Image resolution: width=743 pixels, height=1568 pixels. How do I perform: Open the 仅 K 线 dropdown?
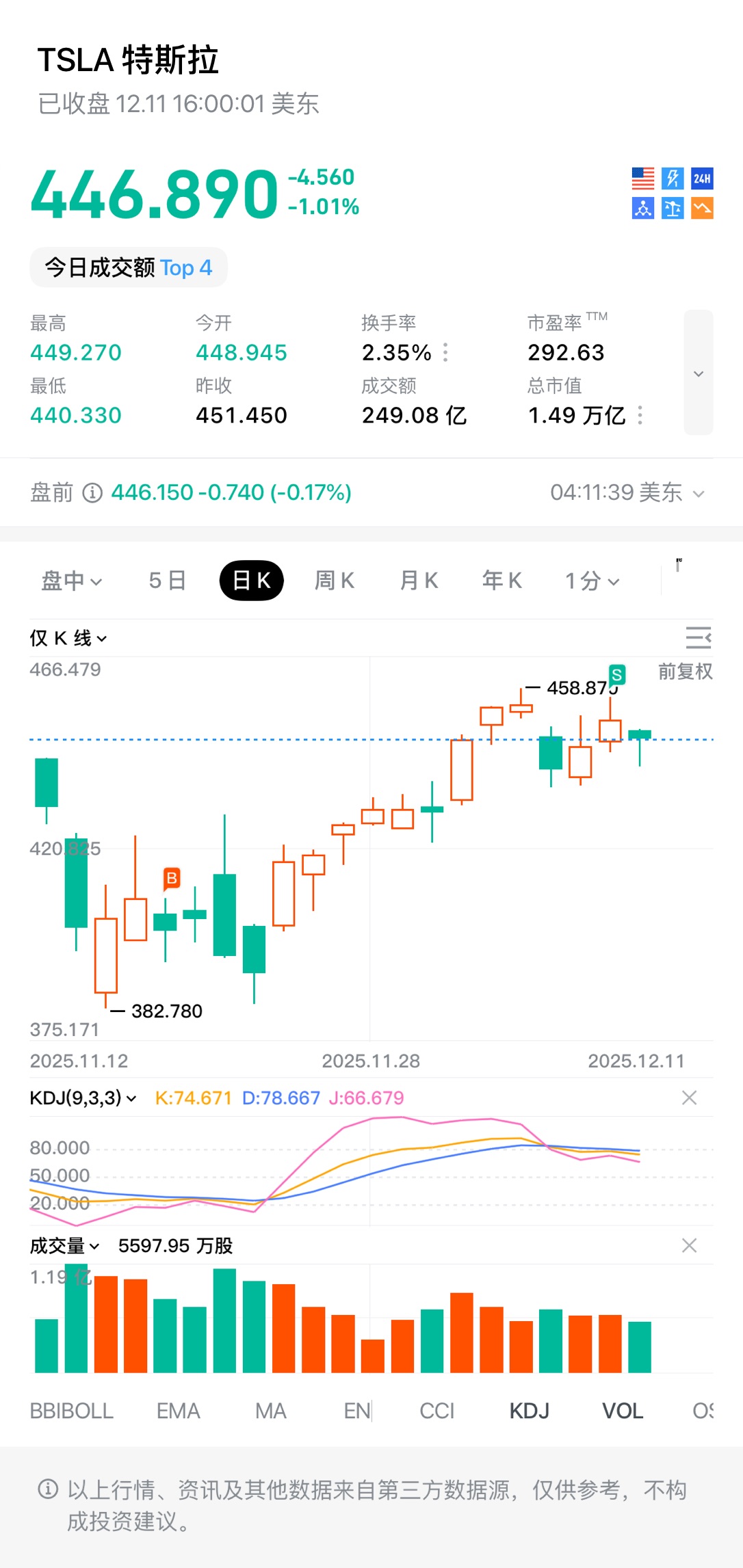(x=68, y=638)
